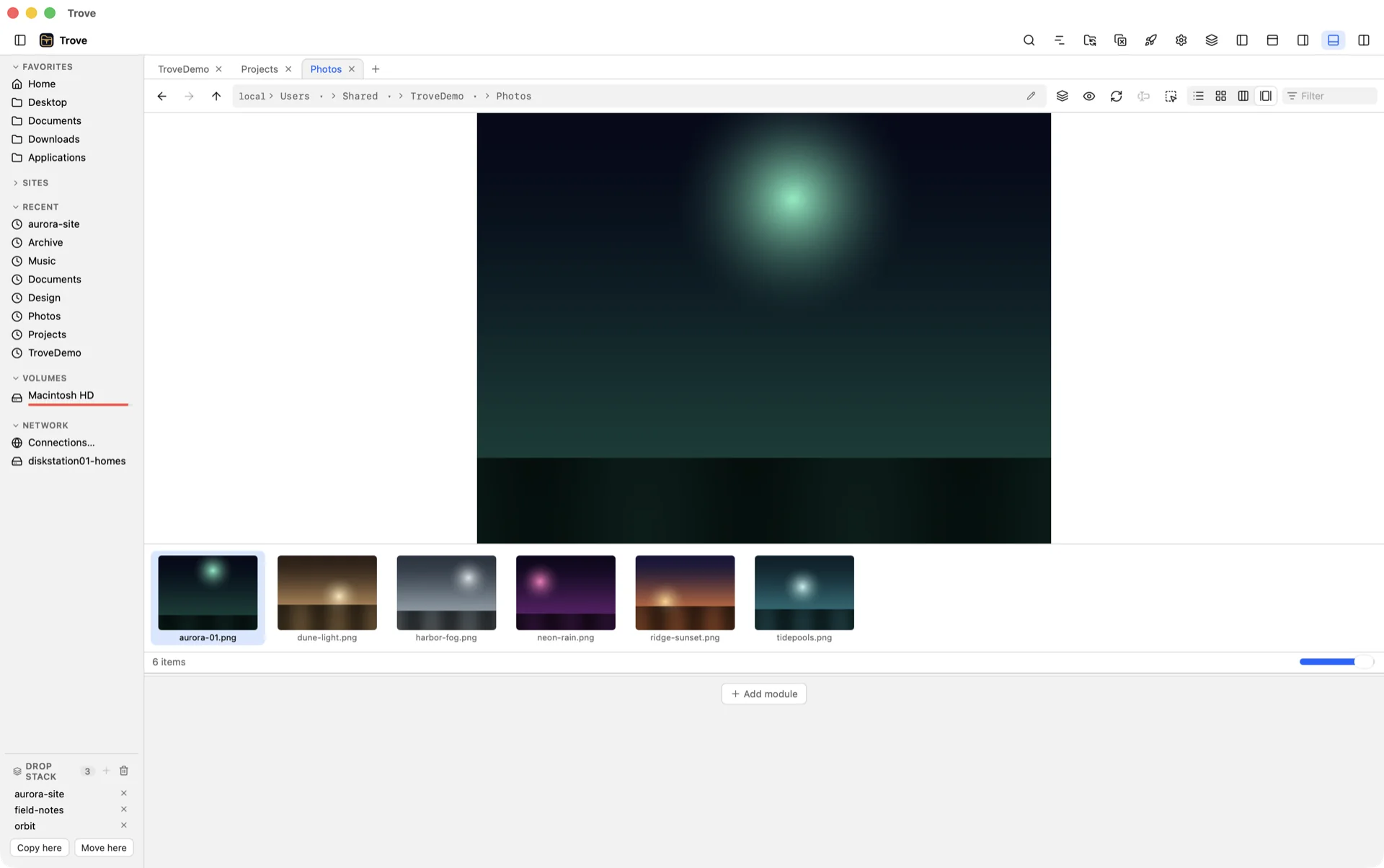
Task: Open the command list icon beside the search icon
Action: pos(1059,40)
